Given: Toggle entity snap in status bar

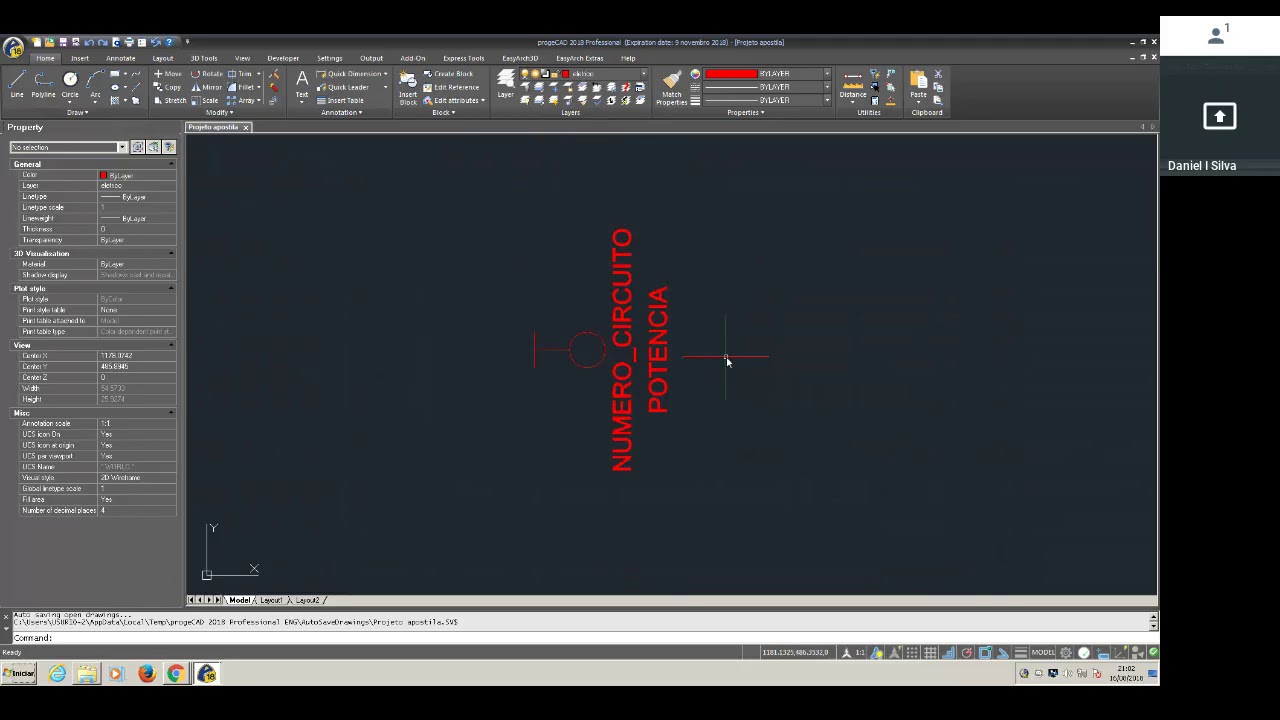Looking at the screenshot, I should pyautogui.click(x=985, y=653).
